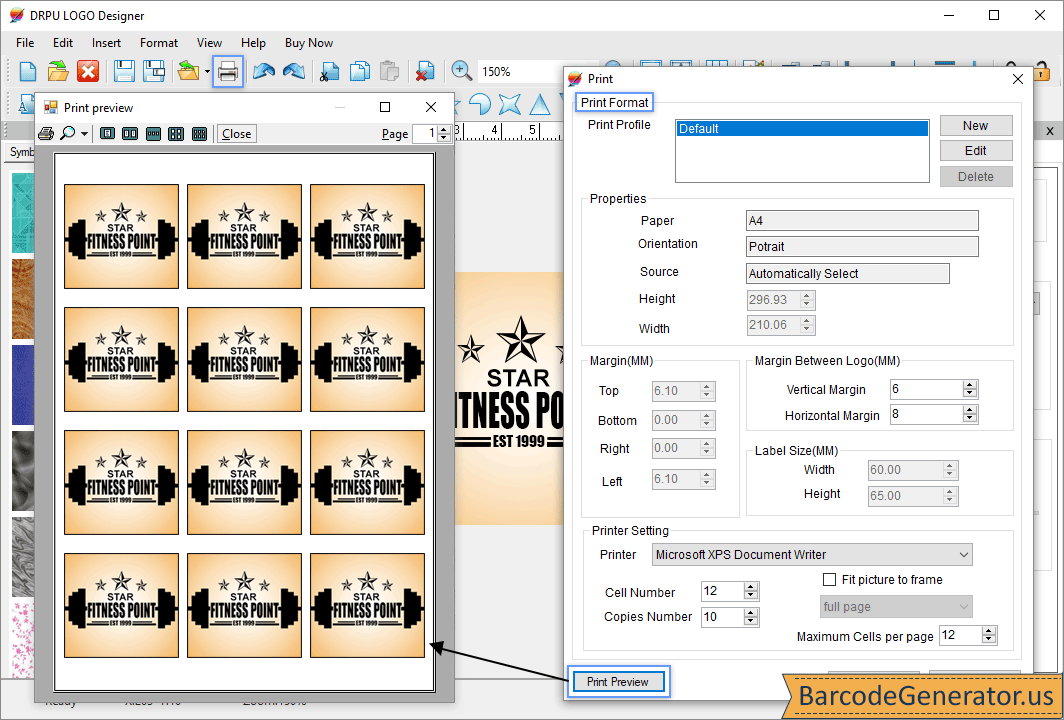Click the Paper field showing A4
Viewport: 1064px width, 720px height.
point(862,221)
